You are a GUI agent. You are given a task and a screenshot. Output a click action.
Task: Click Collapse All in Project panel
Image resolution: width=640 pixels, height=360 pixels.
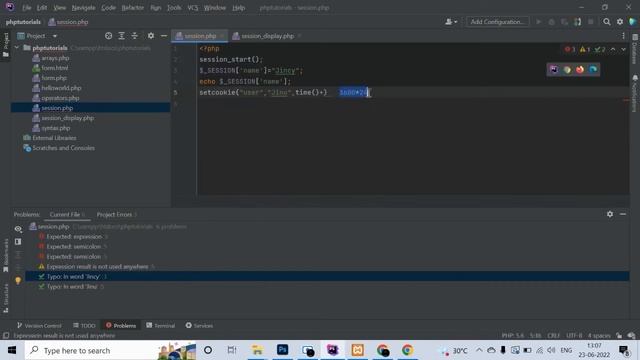coord(135,36)
